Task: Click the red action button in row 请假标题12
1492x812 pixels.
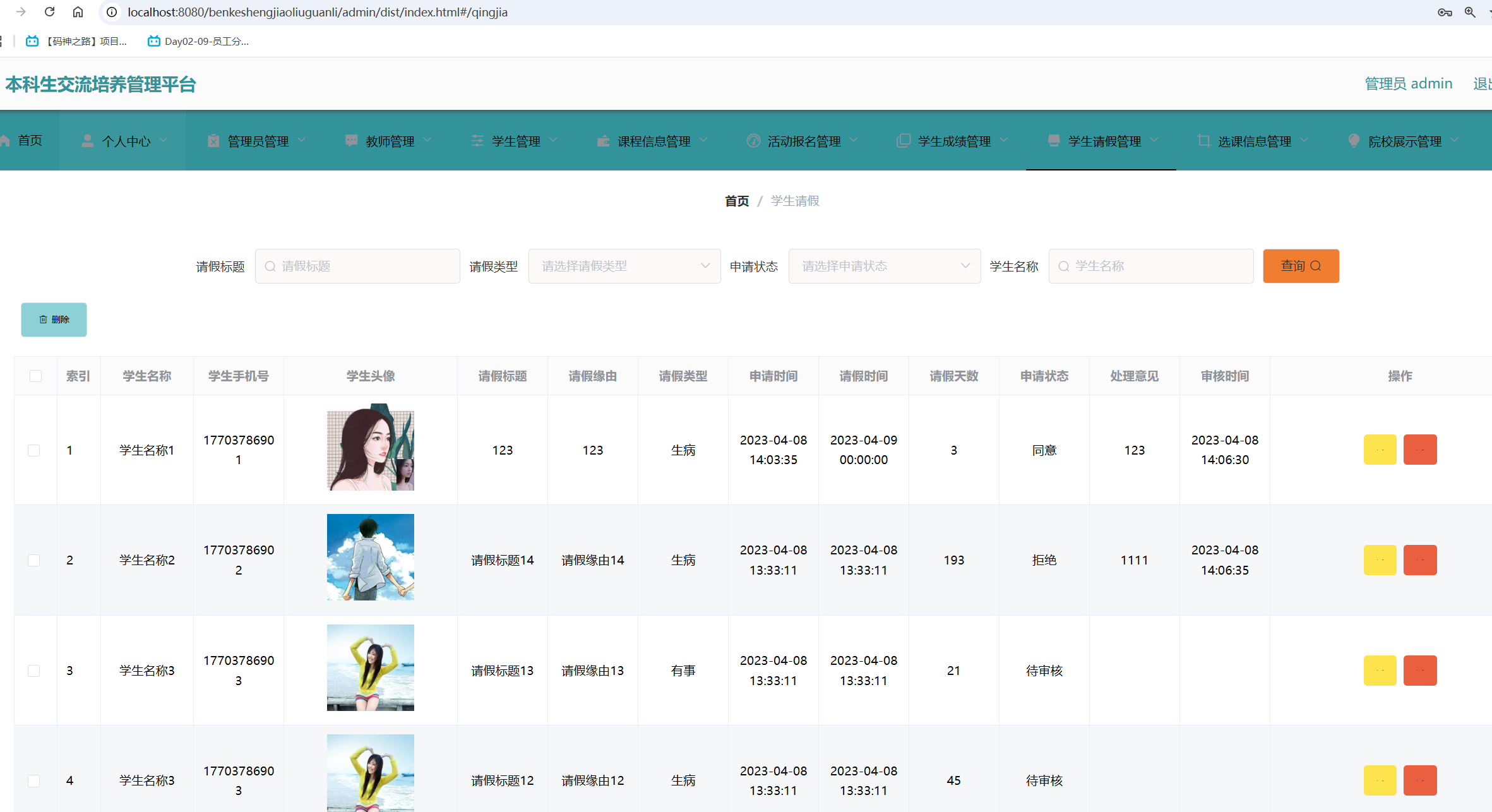Action: point(1420,780)
